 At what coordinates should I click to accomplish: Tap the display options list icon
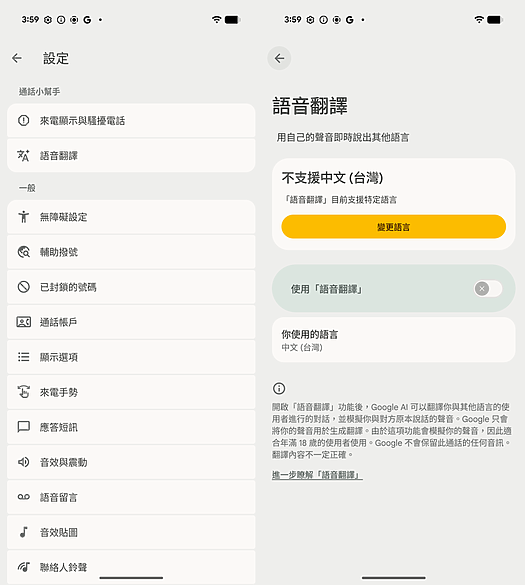pos(24,357)
